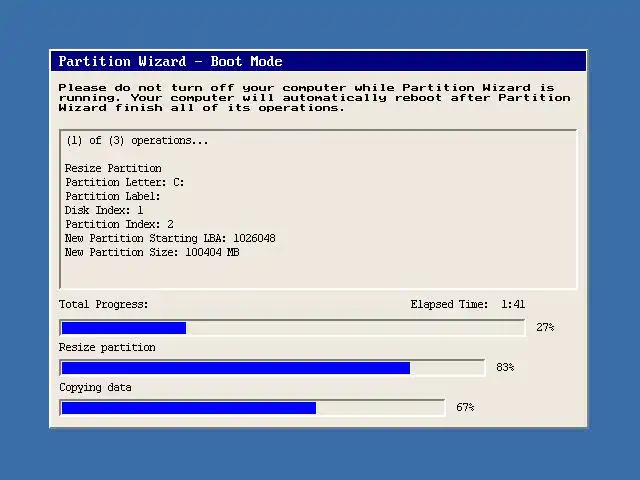Click the 'Disk Index: 1' line
640x480 pixels.
coord(104,210)
